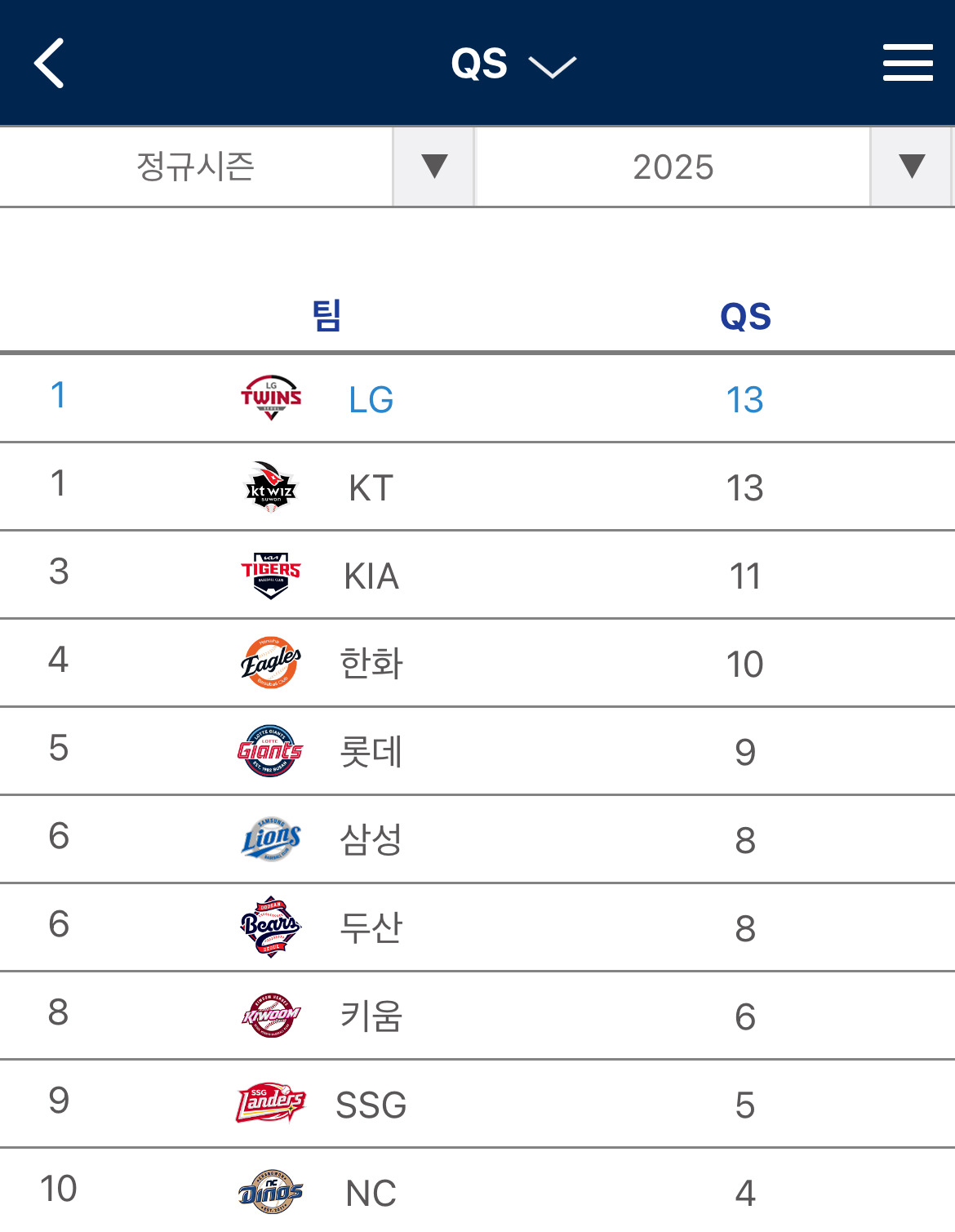Select the 한화 team name
Image resolution: width=955 pixels, height=1232 pixels.
371,664
